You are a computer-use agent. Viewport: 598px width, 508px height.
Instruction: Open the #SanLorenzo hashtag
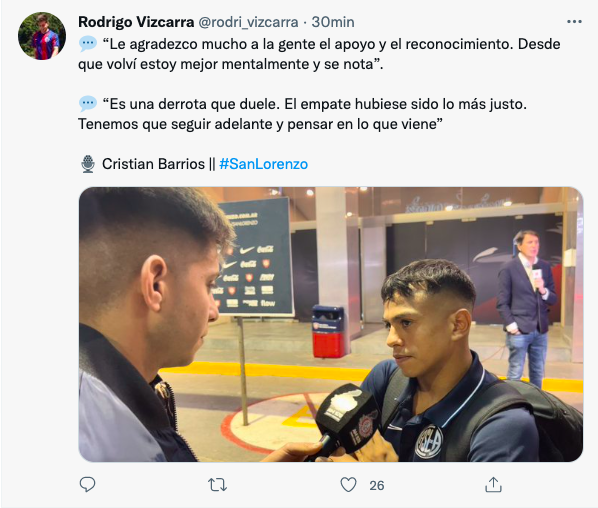[264, 164]
